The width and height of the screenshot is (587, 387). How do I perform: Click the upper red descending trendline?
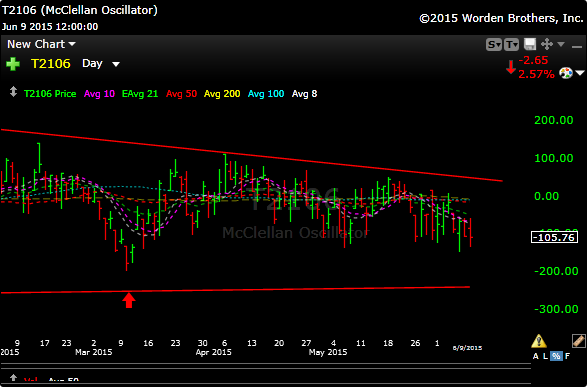point(252,155)
